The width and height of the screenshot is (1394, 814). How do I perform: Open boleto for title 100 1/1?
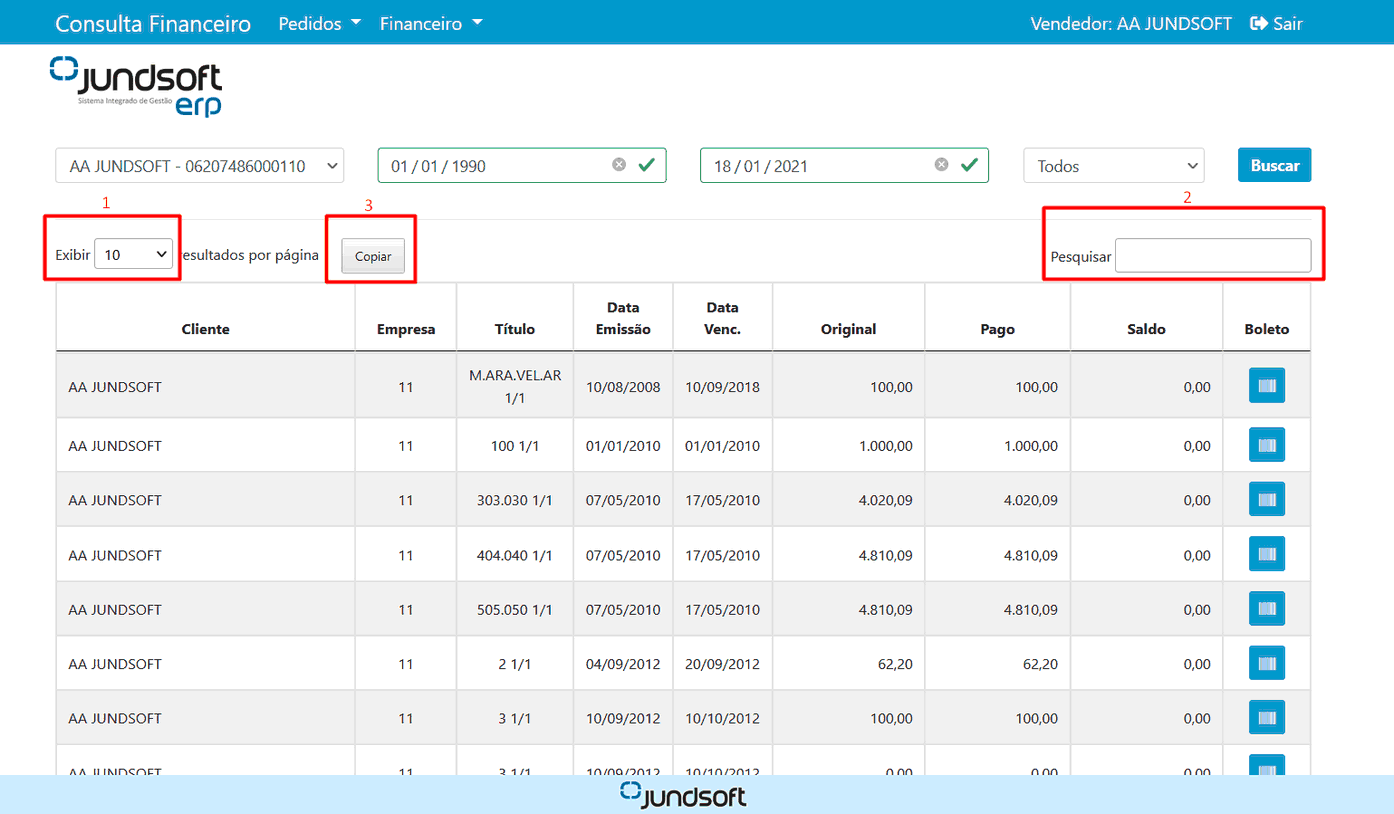1266,445
